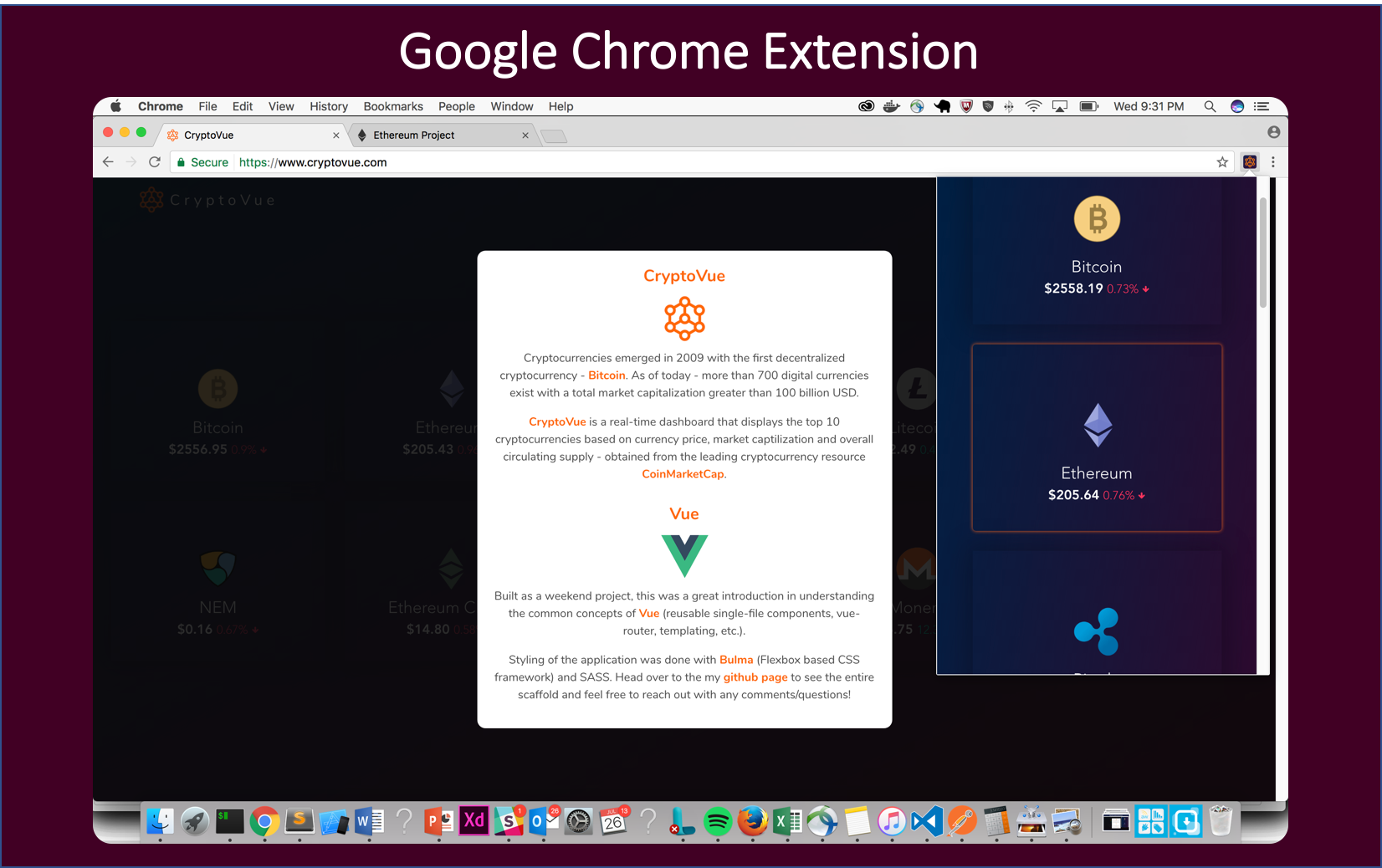
Task: Open the Docker whale menu bar icon
Action: [x=892, y=106]
